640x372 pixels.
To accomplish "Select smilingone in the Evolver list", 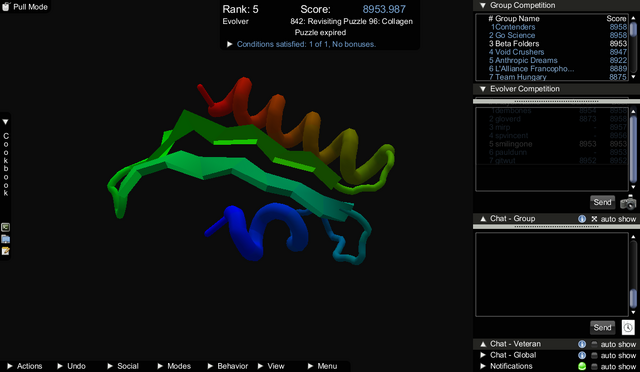I will pos(558,144).
